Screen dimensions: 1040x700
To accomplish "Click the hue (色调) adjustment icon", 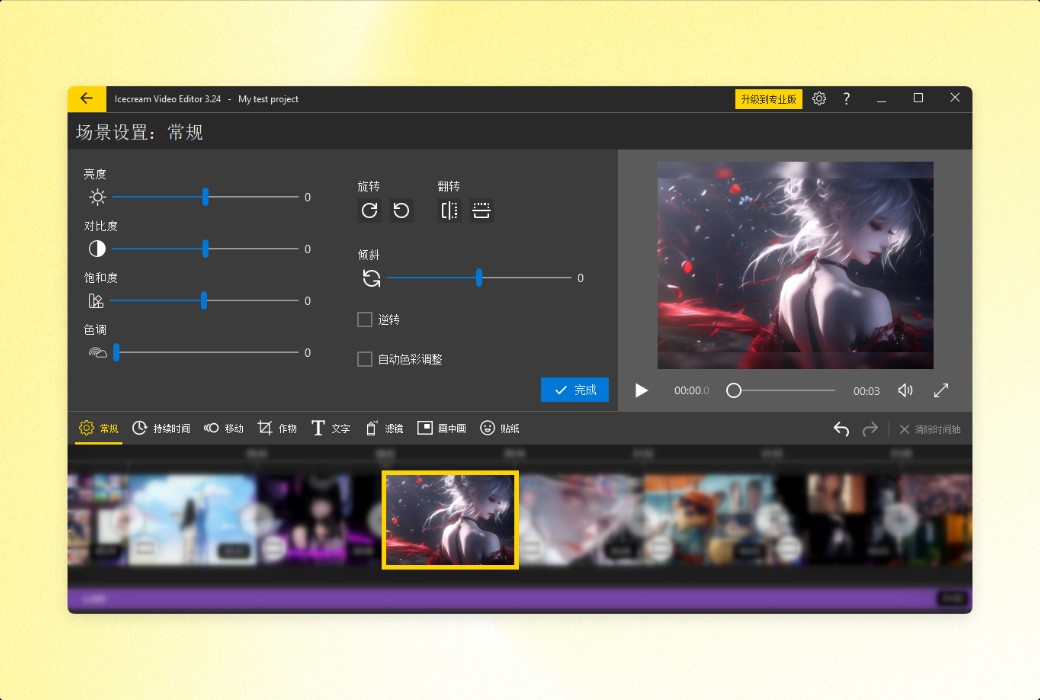I will coord(96,352).
